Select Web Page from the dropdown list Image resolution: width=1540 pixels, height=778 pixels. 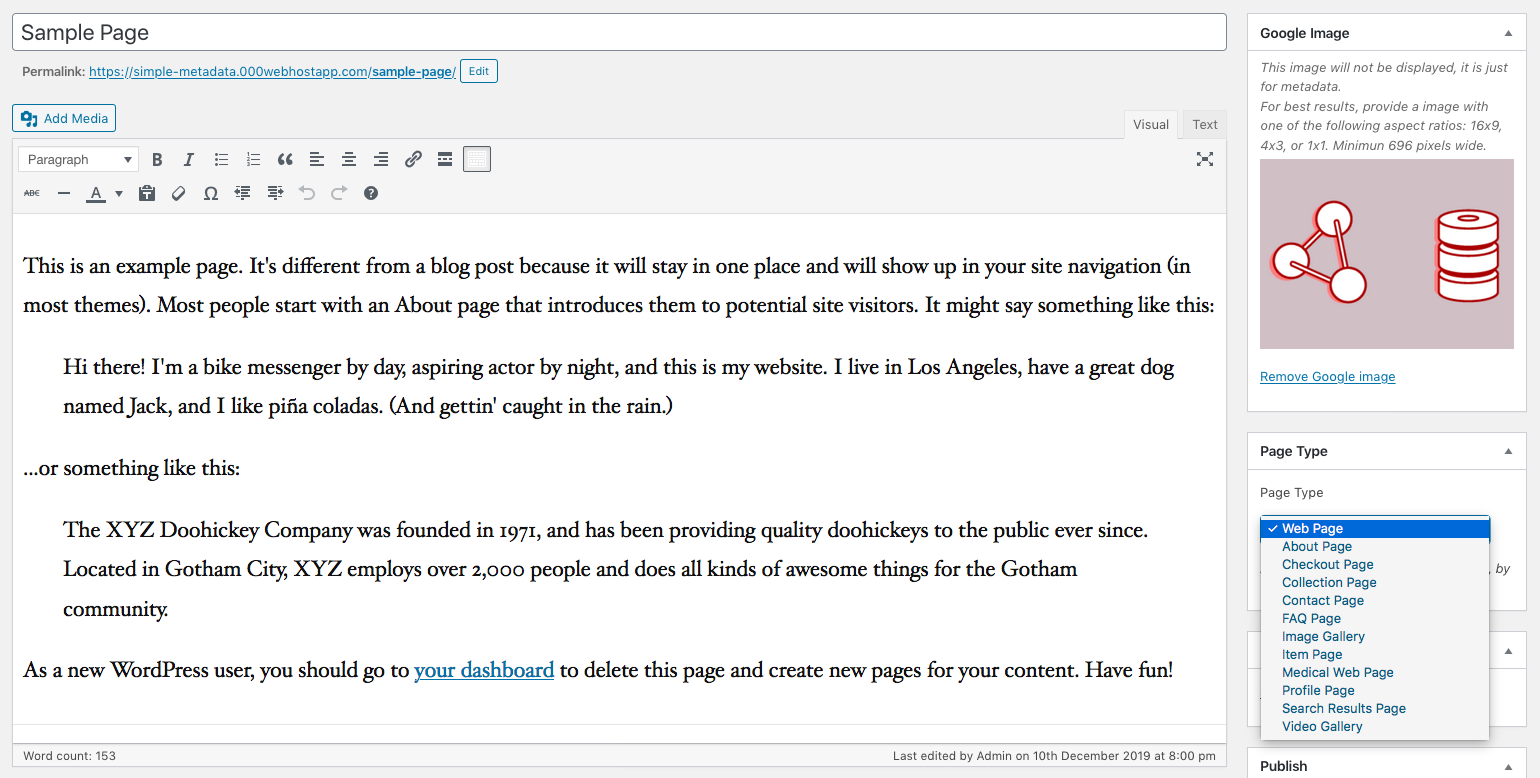tap(1375, 528)
